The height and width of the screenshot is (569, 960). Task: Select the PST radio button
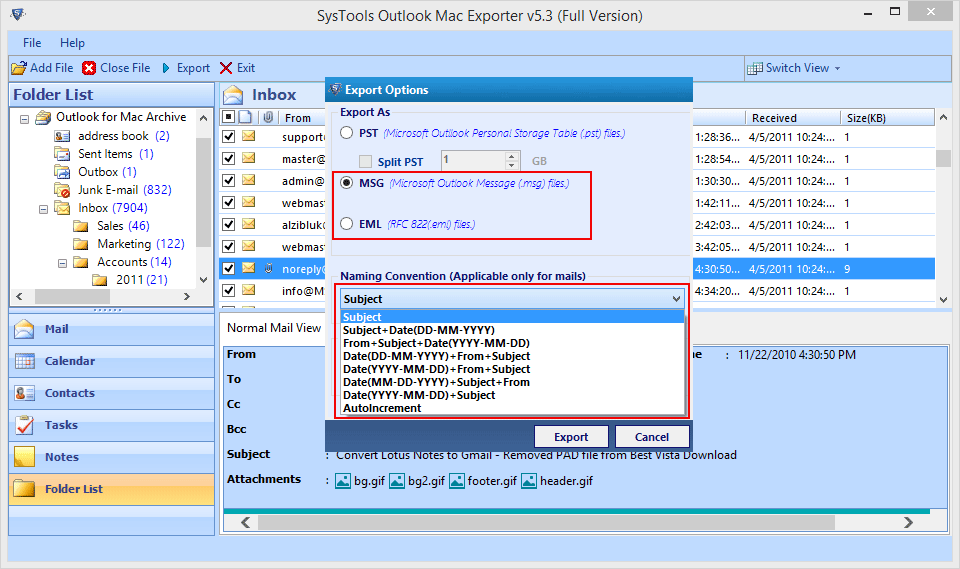pyautogui.click(x=347, y=133)
